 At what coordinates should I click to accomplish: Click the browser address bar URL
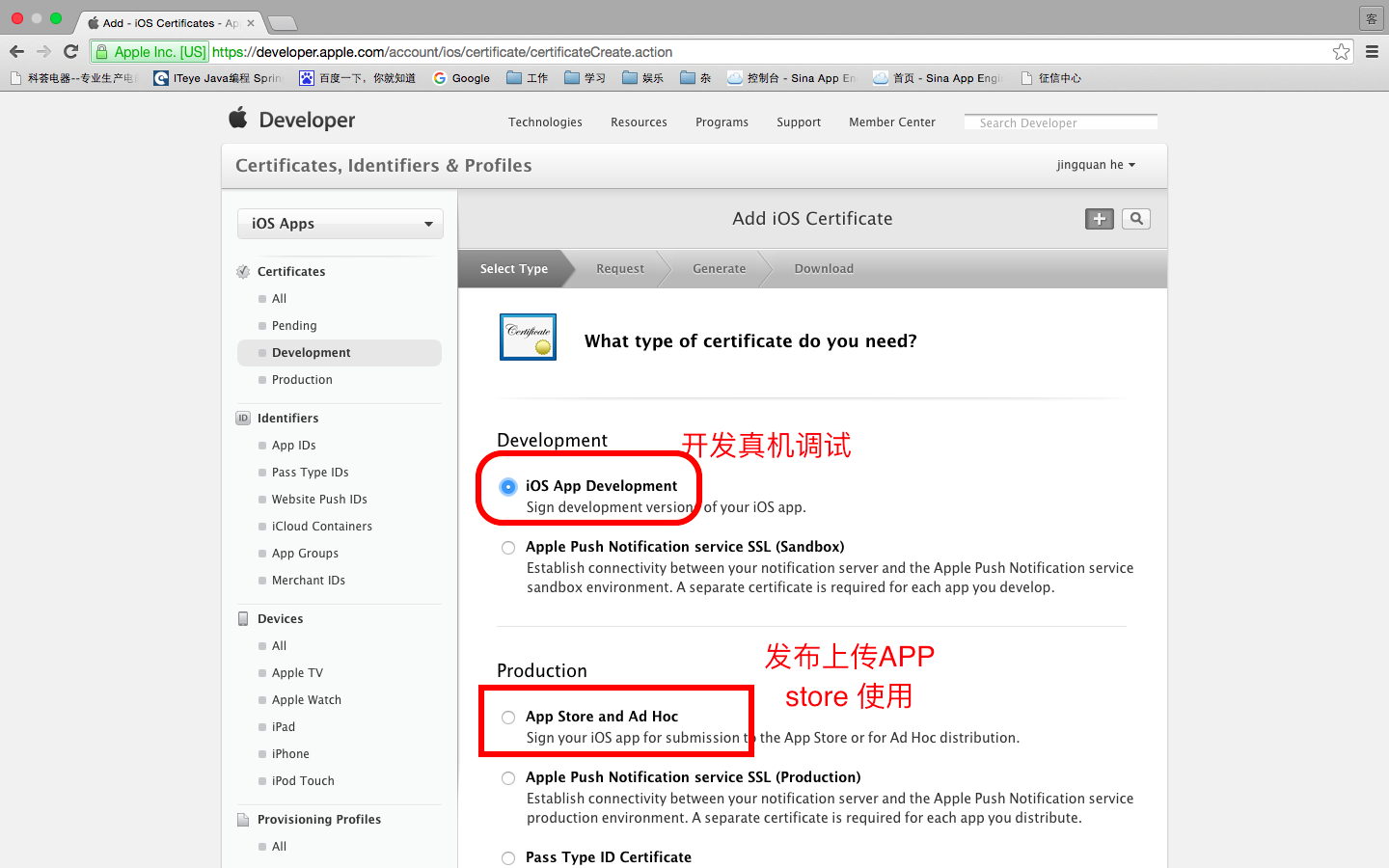[x=442, y=52]
